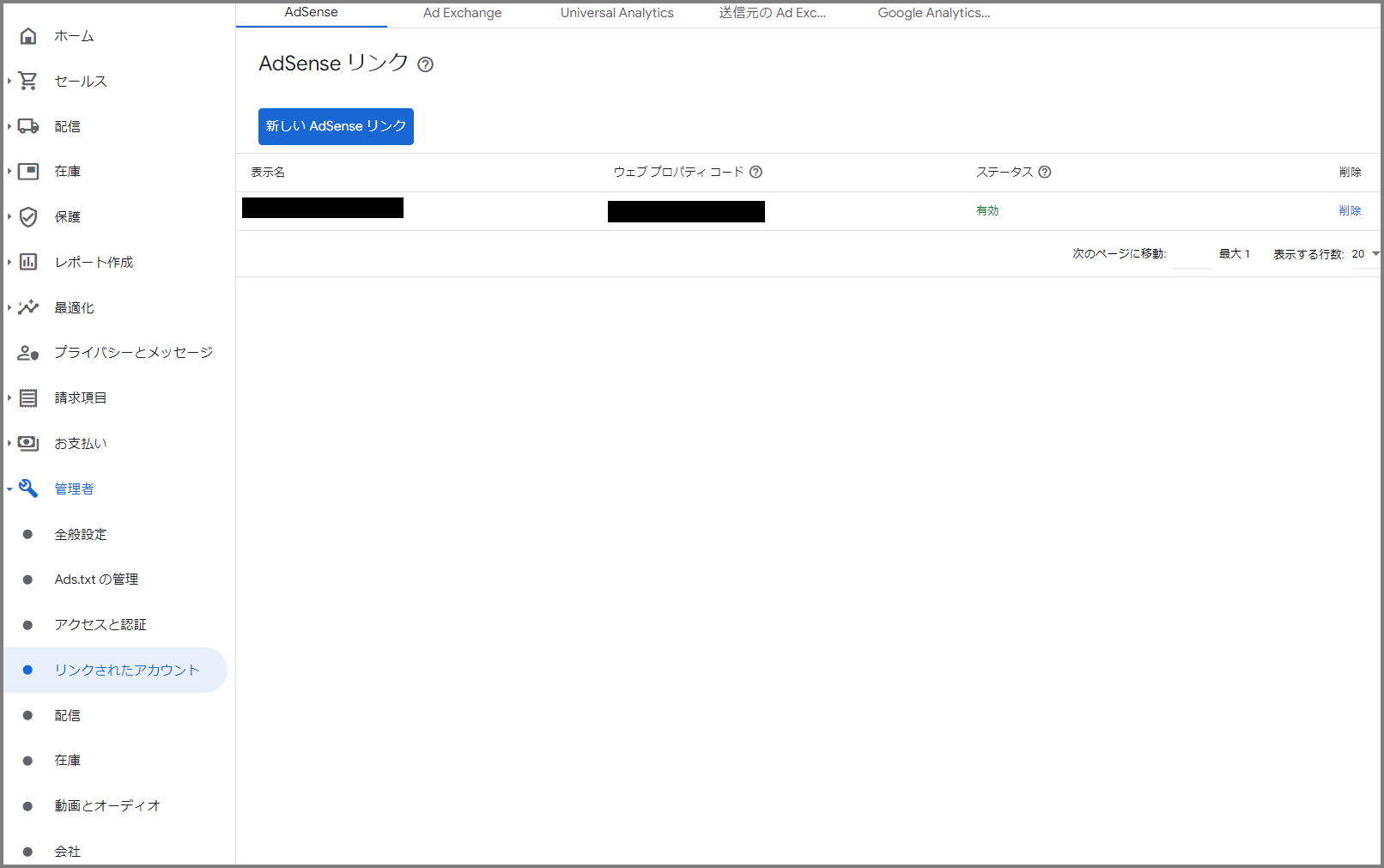Click the blue 削除 link in the row
This screenshot has width=1384, height=868.
click(1350, 210)
